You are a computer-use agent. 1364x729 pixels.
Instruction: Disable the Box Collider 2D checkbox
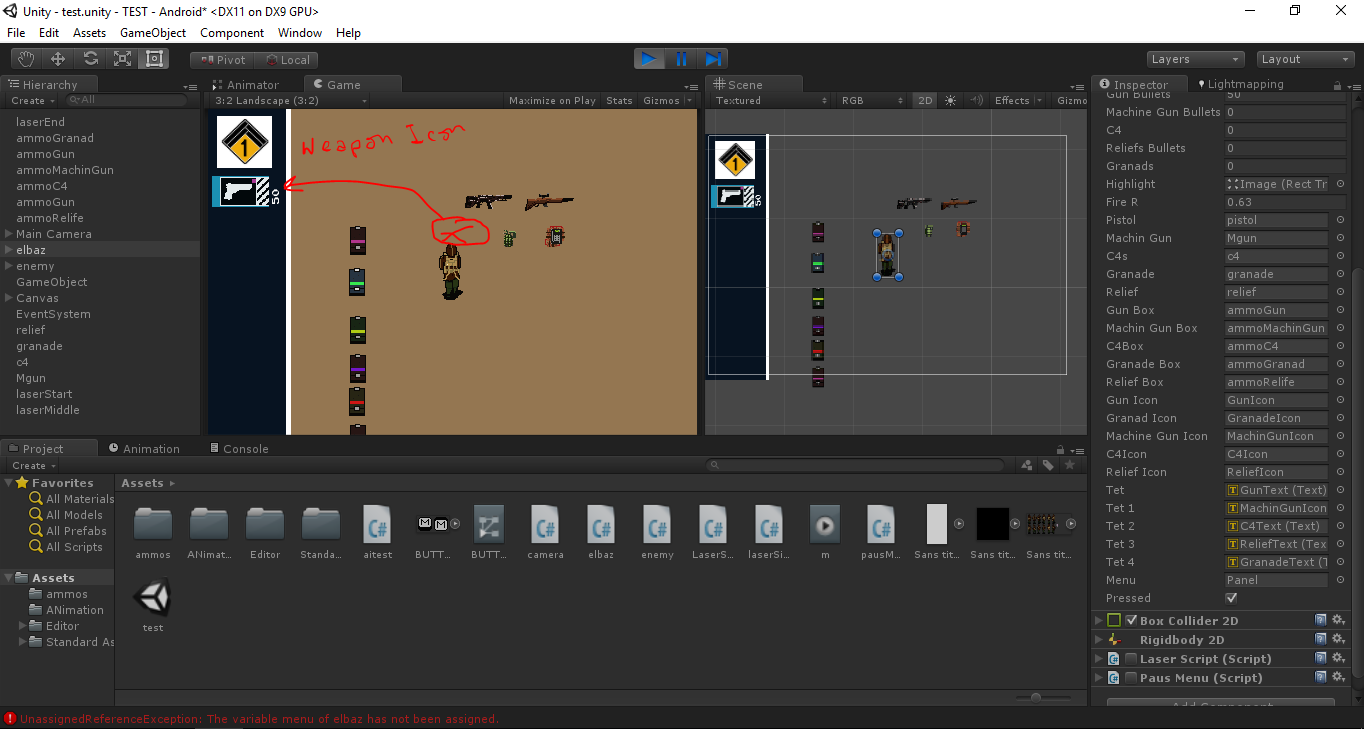pos(1131,621)
